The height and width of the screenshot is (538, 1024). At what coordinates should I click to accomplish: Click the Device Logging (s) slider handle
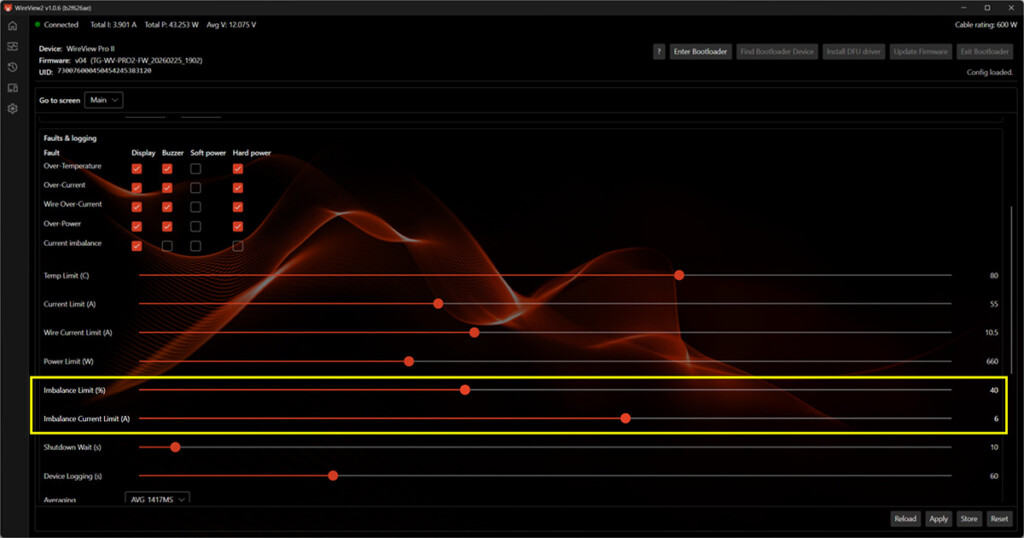333,476
